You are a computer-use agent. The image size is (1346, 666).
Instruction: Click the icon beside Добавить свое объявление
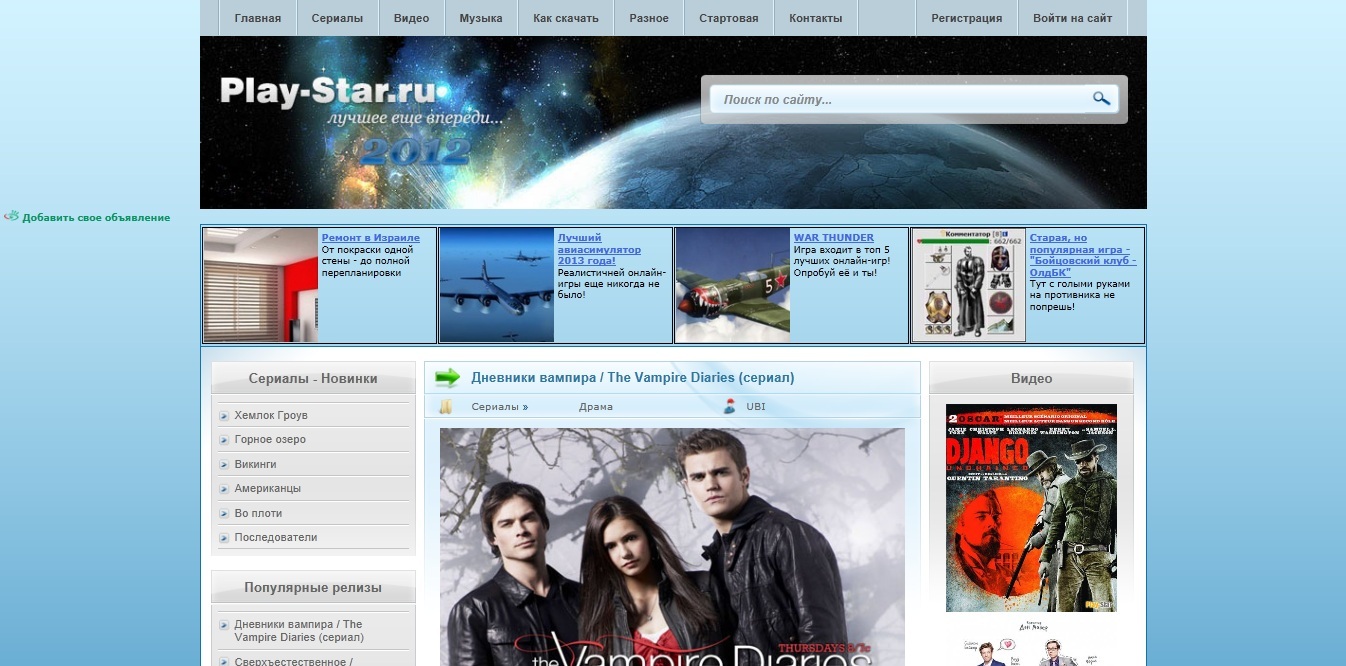pos(11,216)
